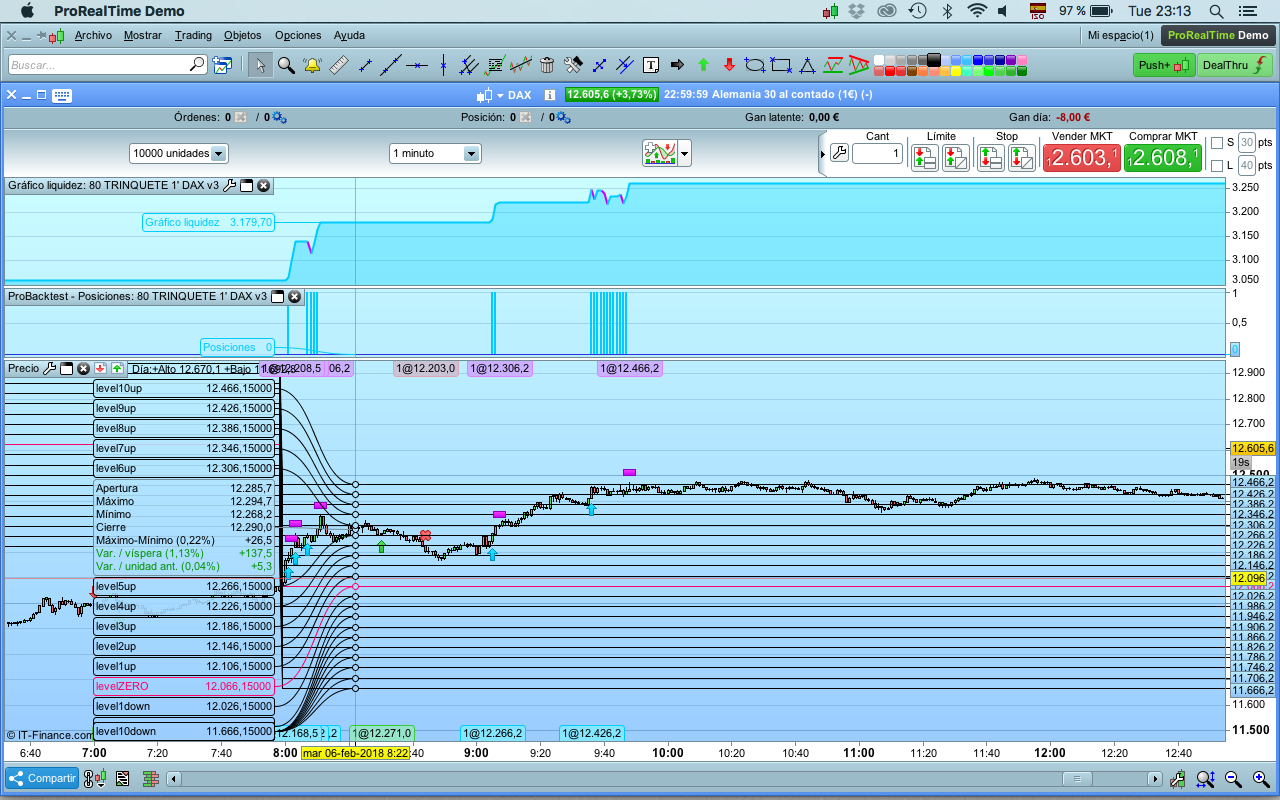This screenshot has width=1280, height=800.
Task: Click the Comprar MKT buy price button
Action: point(1163,158)
